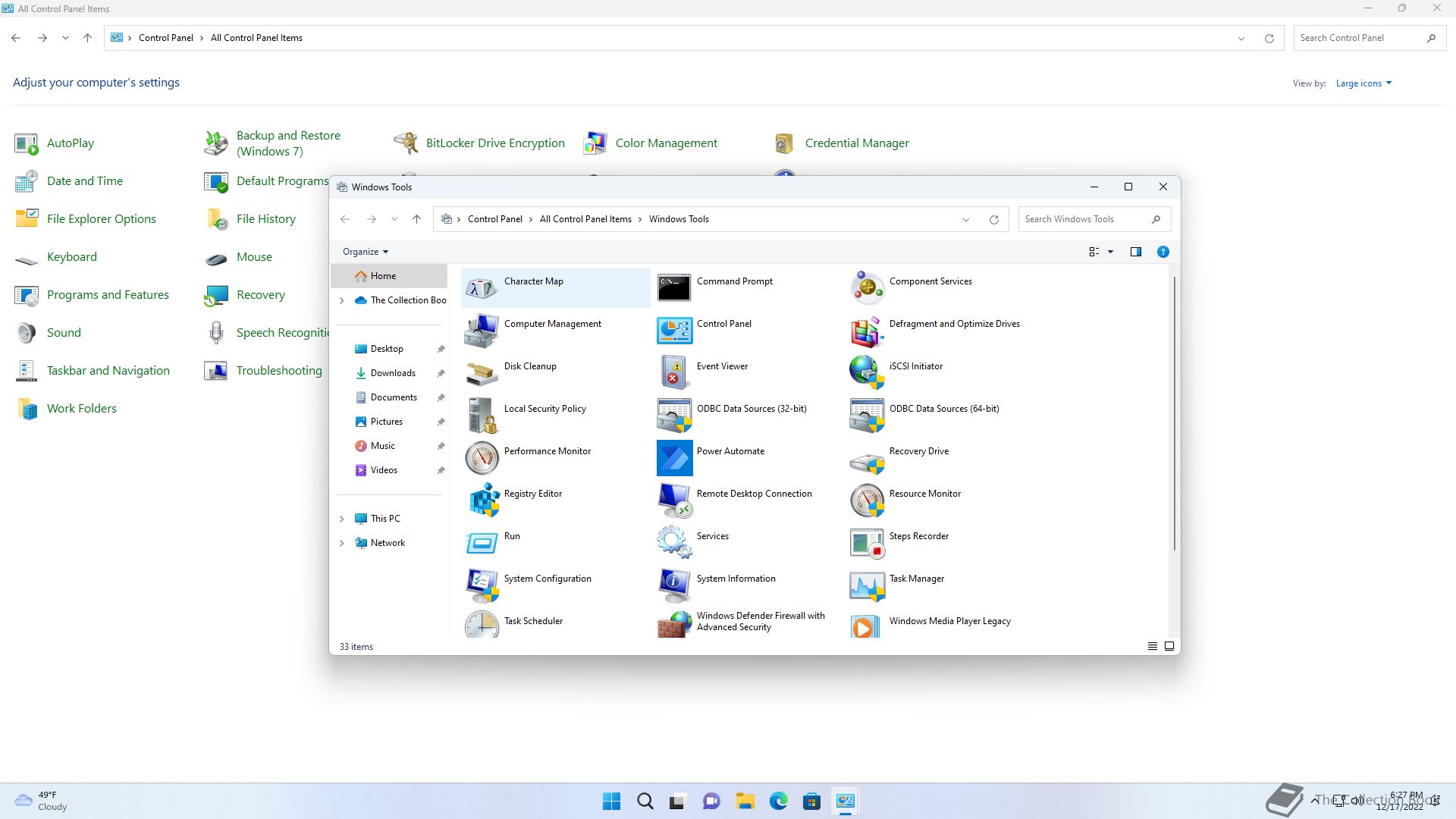Open Resource Monitor icon
Viewport: 1456px width, 819px height.
867,500
